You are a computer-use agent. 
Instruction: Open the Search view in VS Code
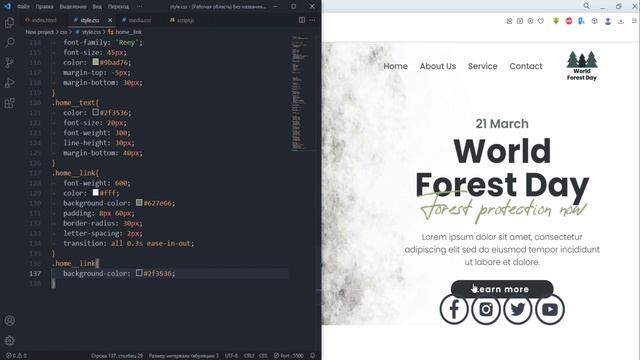pos(9,42)
